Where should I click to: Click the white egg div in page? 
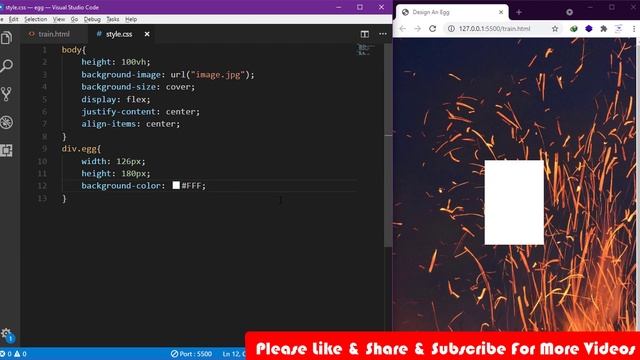click(x=514, y=202)
